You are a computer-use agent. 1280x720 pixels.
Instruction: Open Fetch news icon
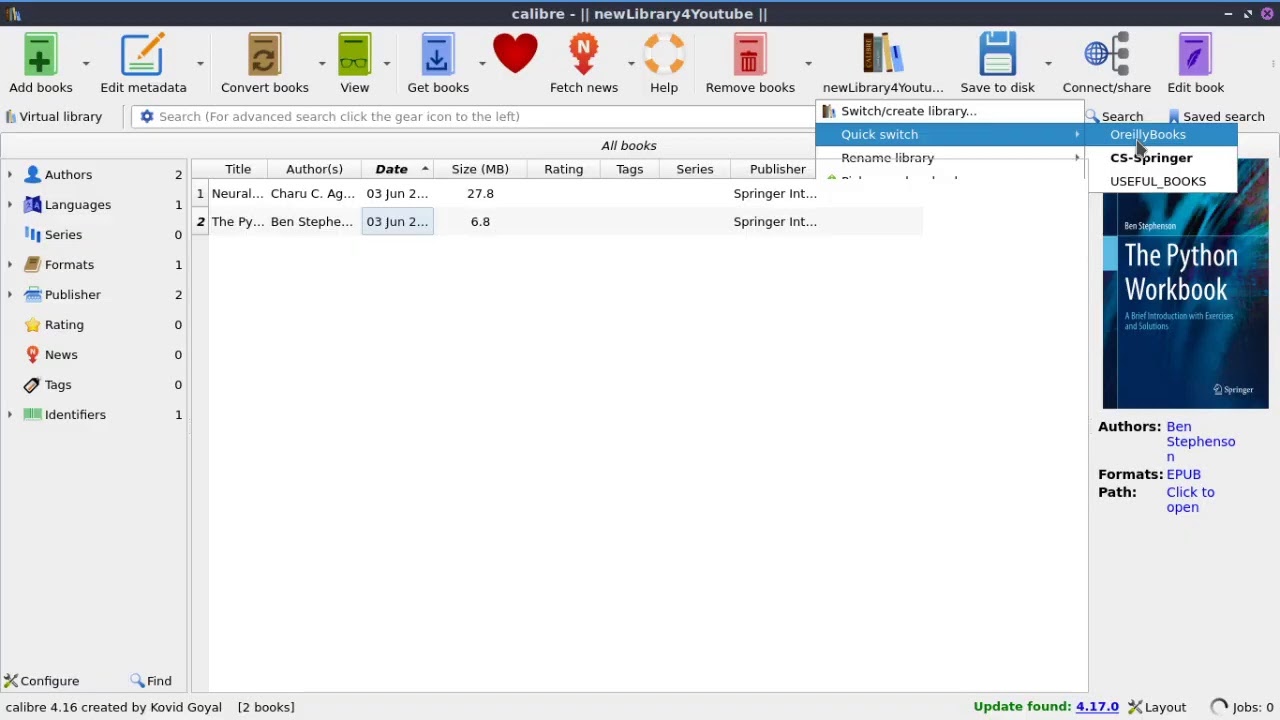(x=584, y=55)
